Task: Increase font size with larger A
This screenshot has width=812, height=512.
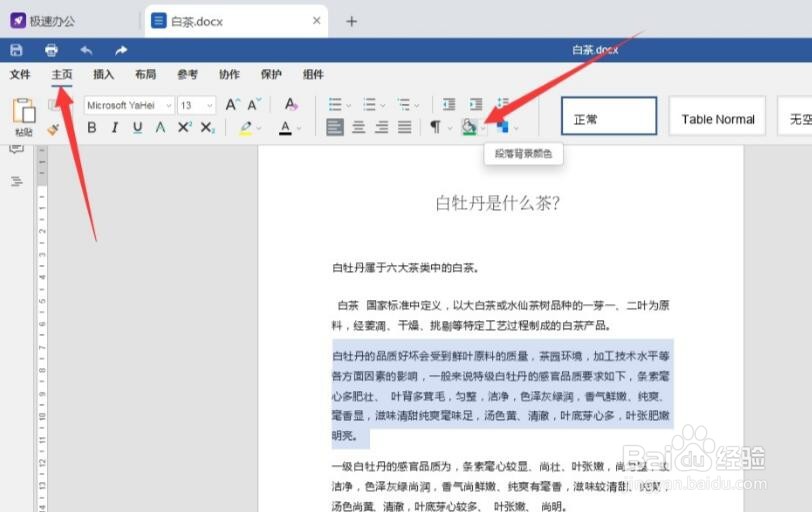Action: pos(233,105)
